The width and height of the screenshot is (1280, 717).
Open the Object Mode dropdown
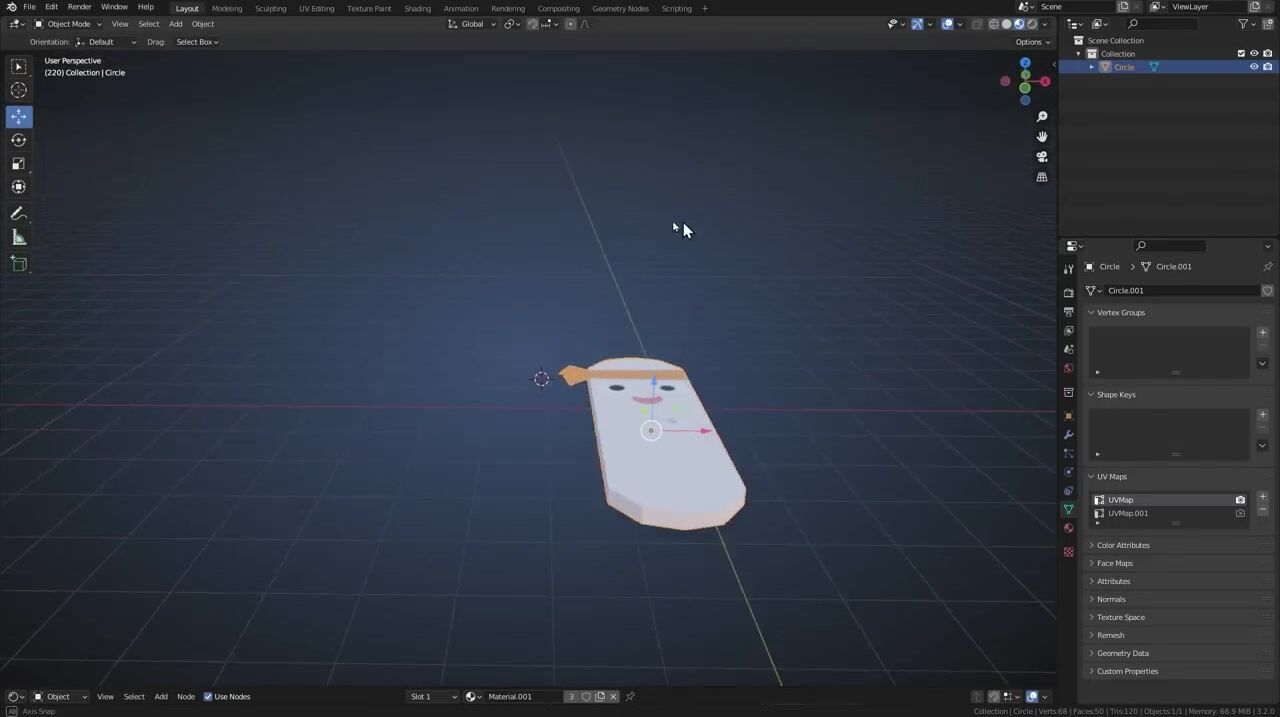click(67, 24)
